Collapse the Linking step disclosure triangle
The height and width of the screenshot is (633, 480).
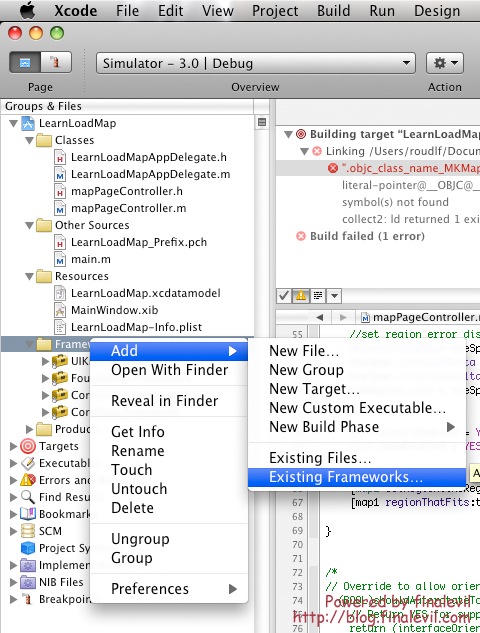coord(304,151)
